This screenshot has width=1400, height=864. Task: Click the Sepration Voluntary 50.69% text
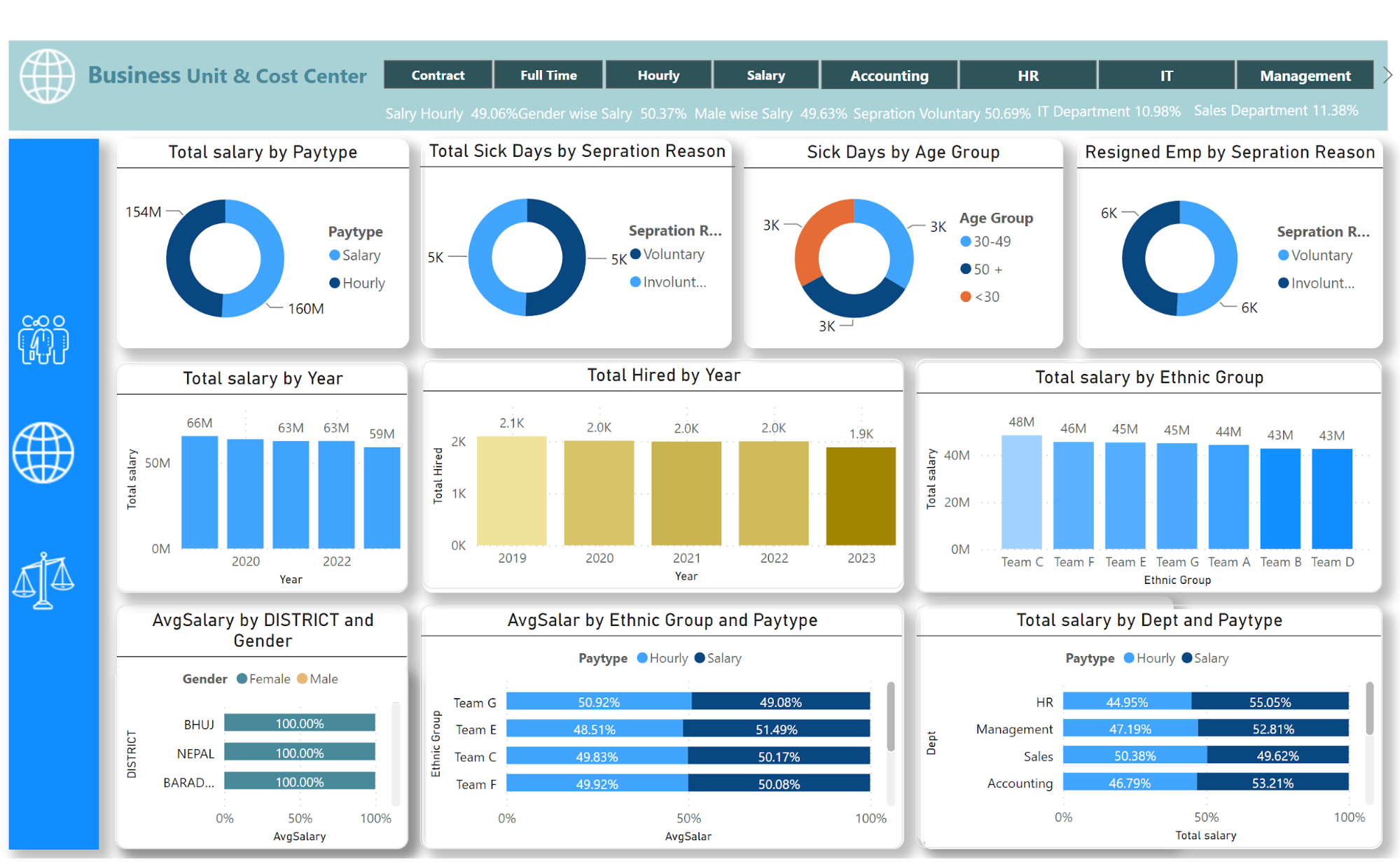point(942,113)
